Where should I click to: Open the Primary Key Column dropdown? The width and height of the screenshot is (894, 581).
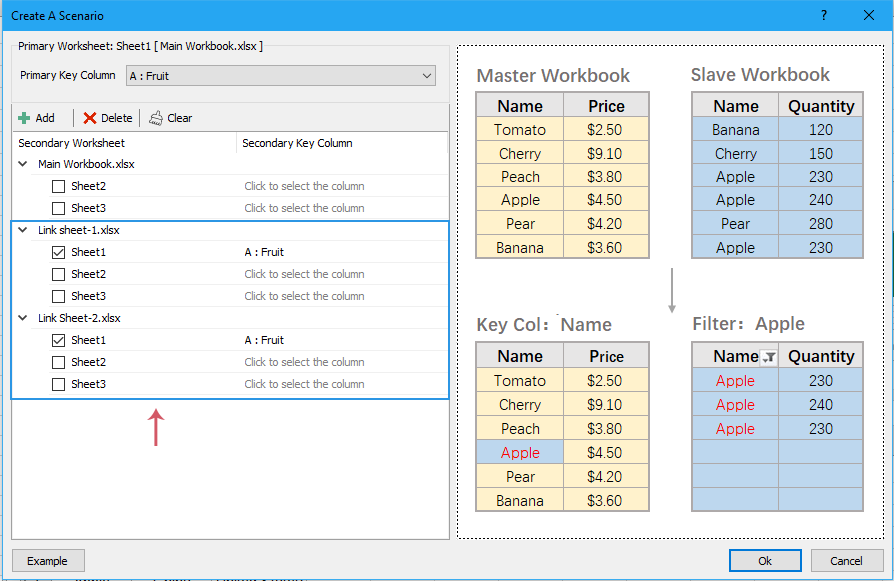(429, 75)
